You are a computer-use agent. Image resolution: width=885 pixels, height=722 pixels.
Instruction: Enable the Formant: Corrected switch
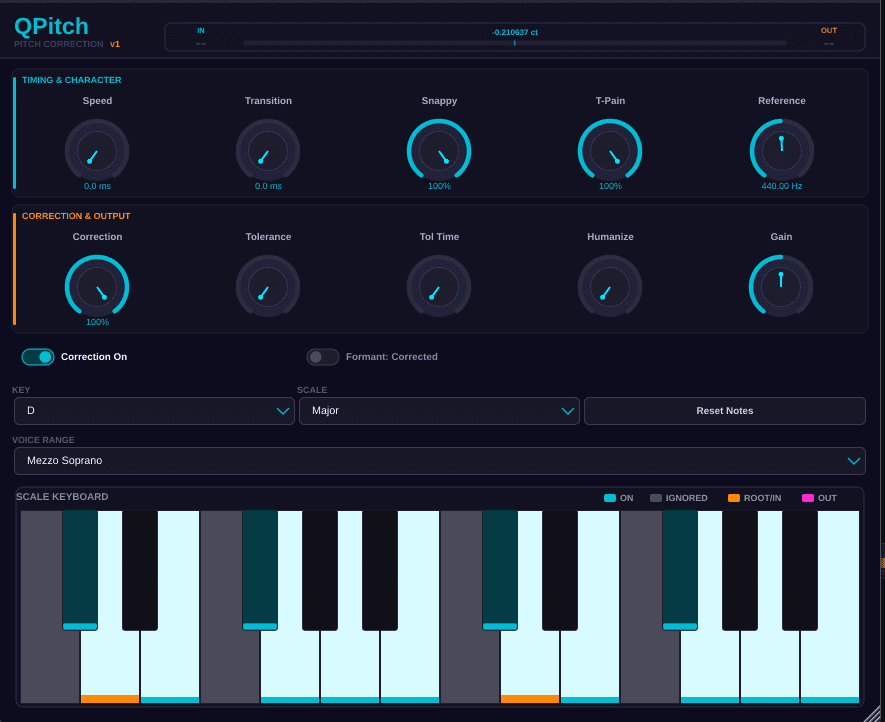coord(323,357)
